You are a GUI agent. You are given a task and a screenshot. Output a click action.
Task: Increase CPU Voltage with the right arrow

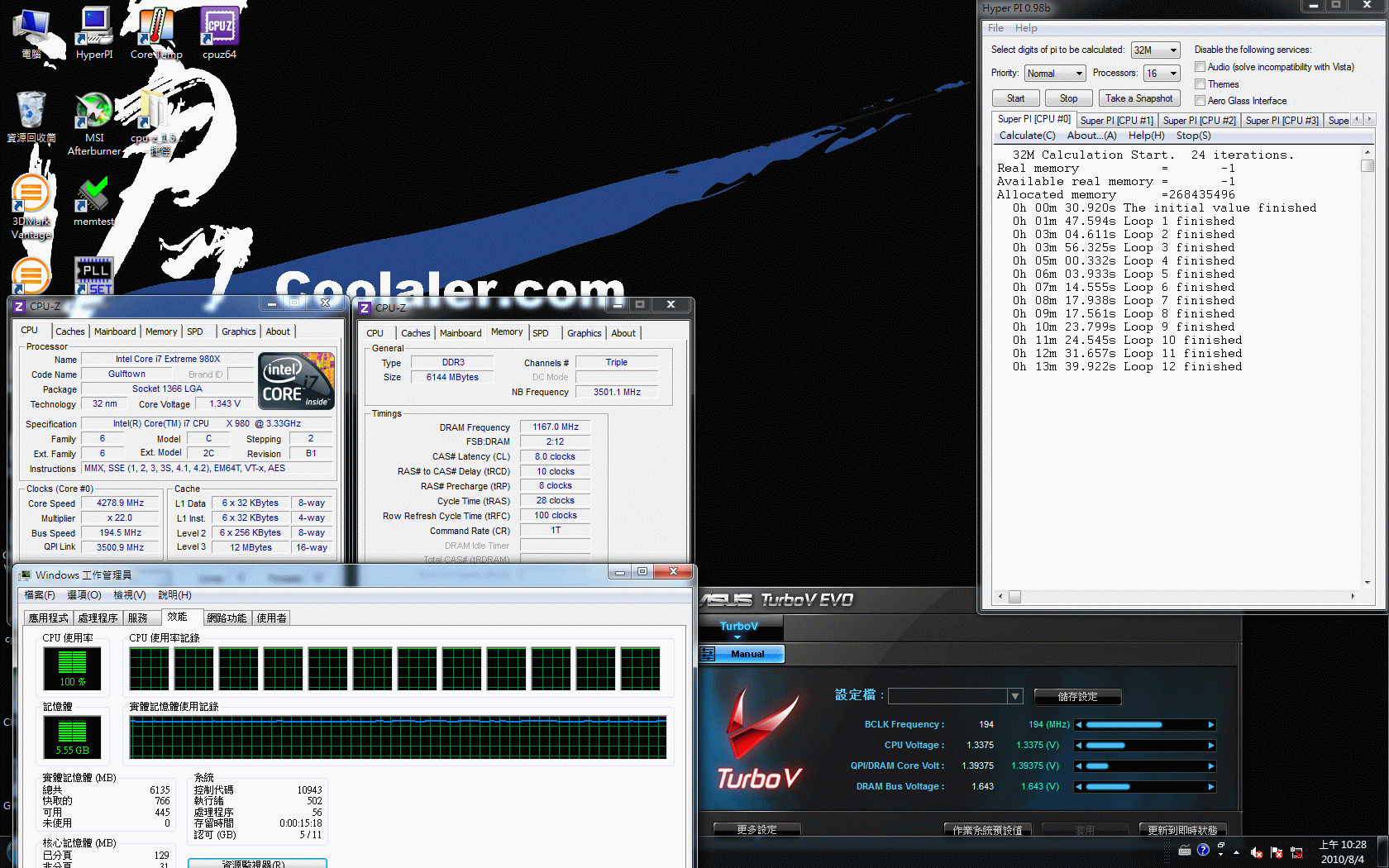click(1211, 746)
